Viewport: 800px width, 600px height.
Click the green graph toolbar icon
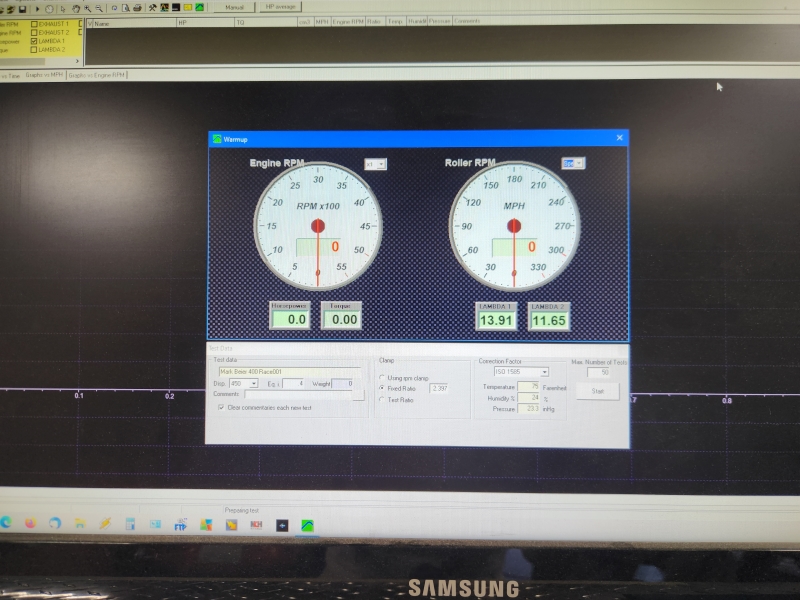point(200,8)
